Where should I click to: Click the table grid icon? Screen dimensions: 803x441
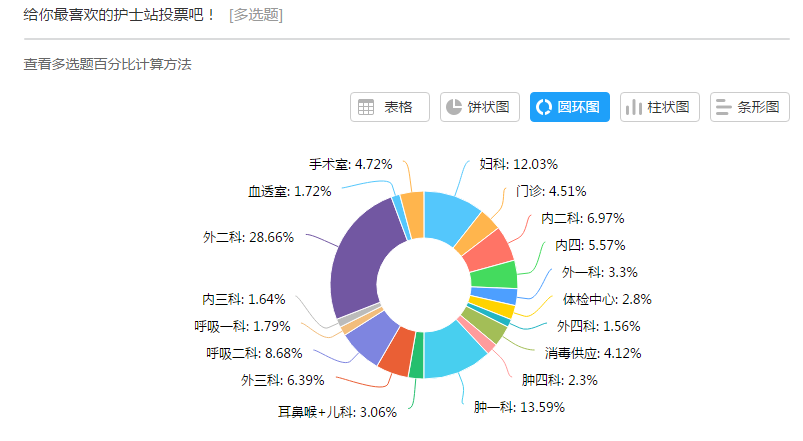pyautogui.click(x=366, y=107)
